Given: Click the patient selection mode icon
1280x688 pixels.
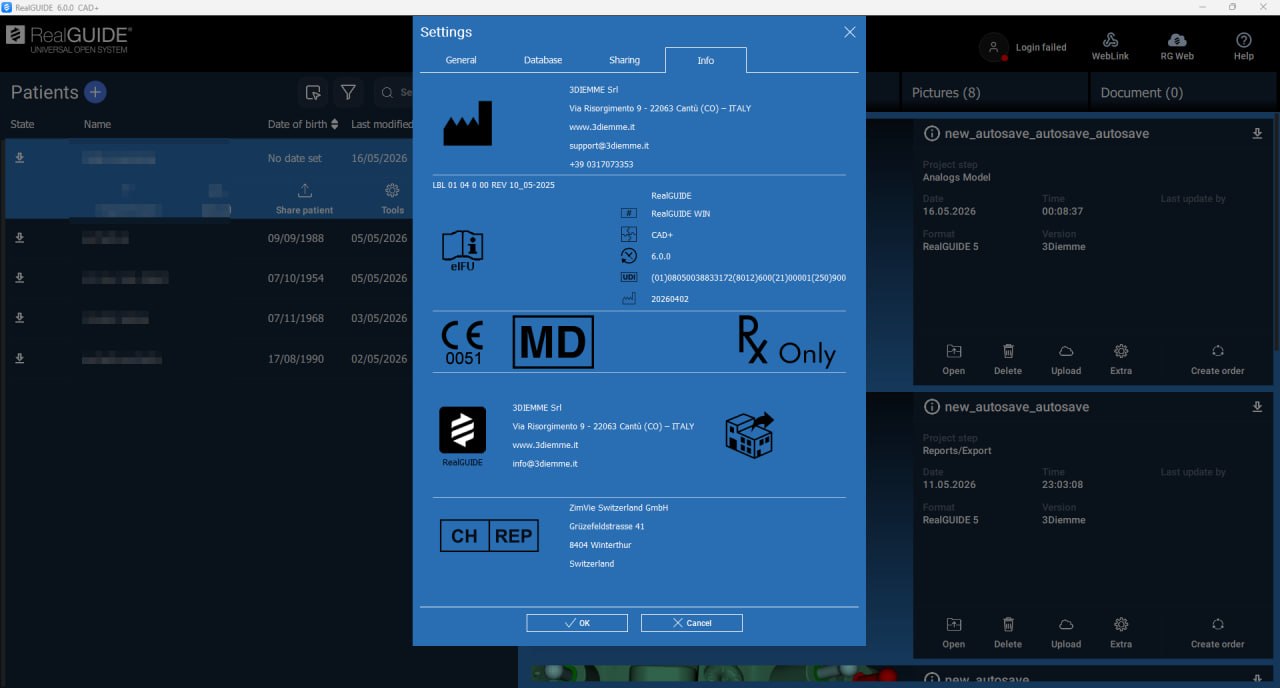Looking at the screenshot, I should point(313,92).
